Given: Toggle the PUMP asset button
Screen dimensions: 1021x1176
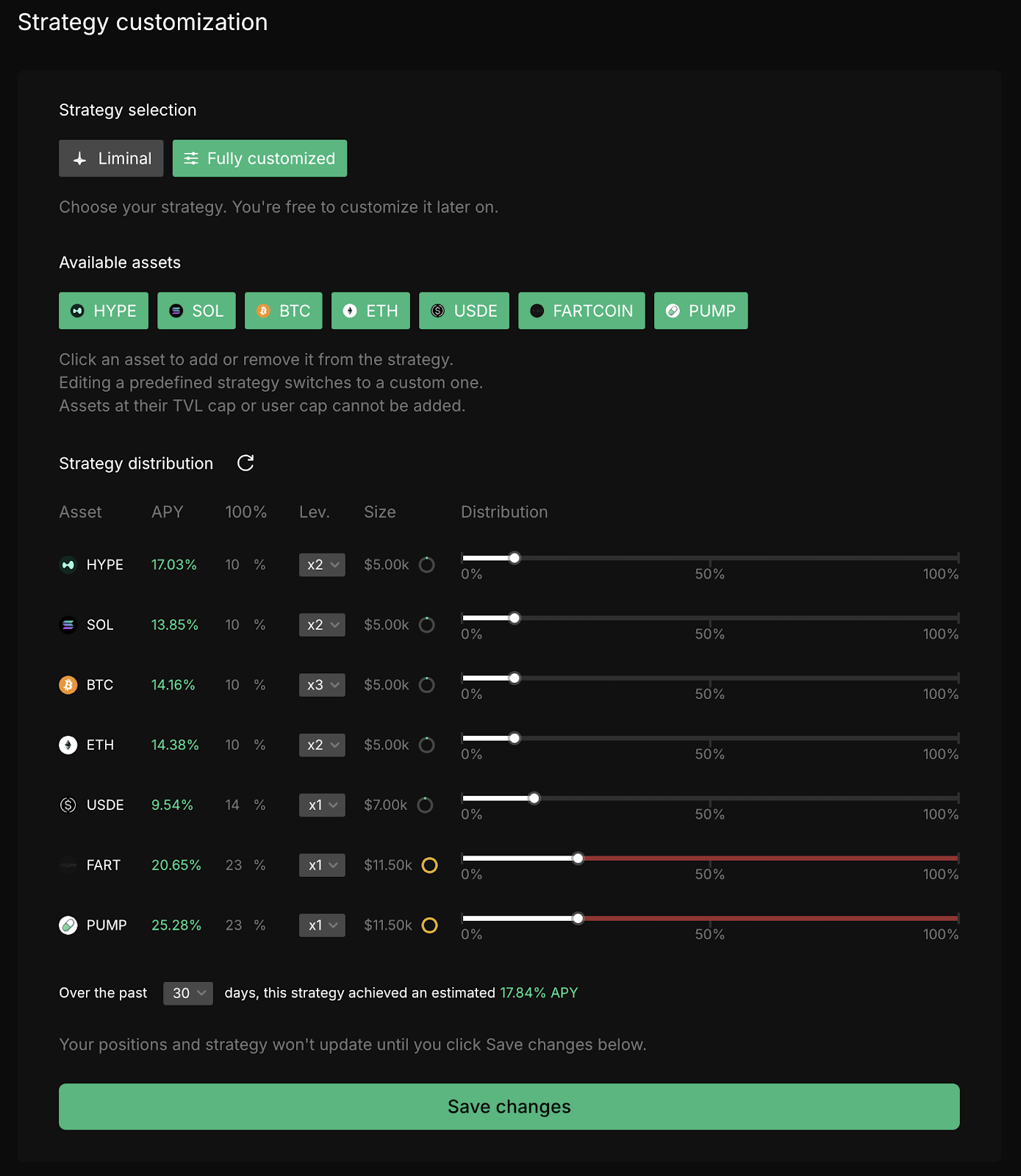Looking at the screenshot, I should pyautogui.click(x=701, y=311).
